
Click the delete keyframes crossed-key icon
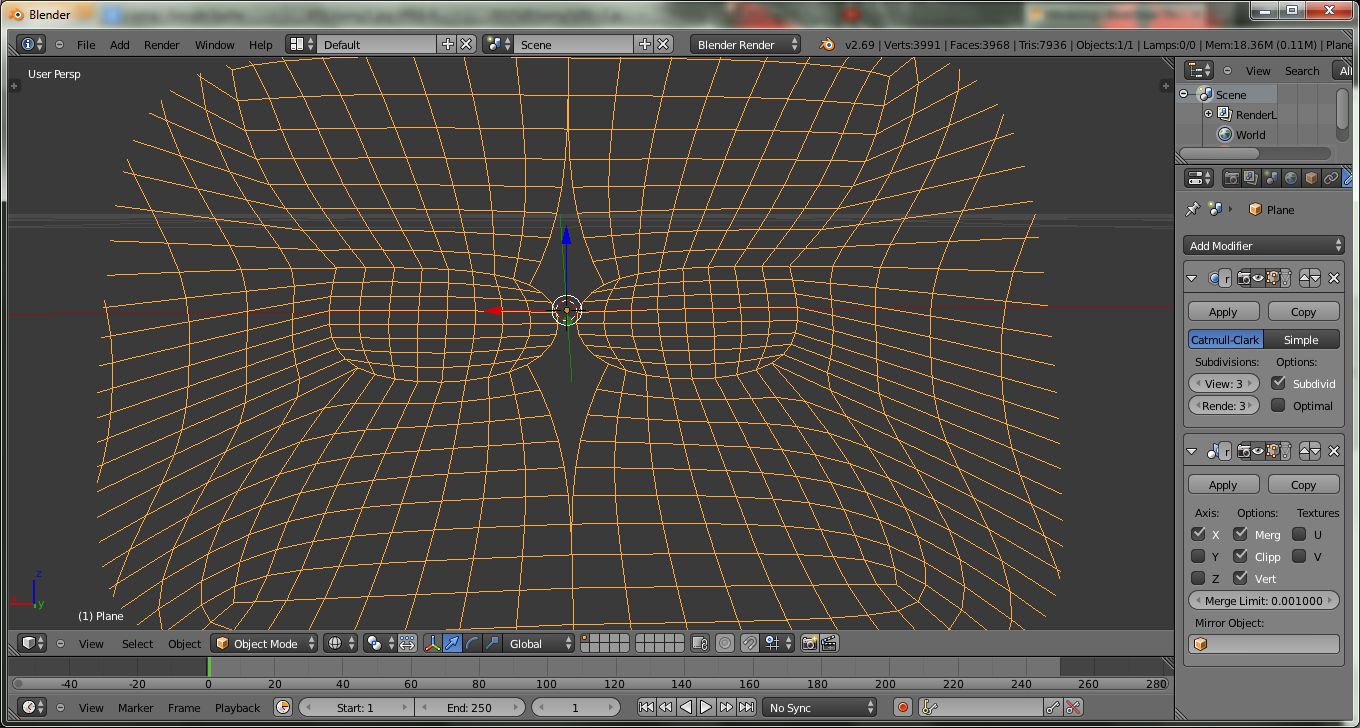point(1073,708)
